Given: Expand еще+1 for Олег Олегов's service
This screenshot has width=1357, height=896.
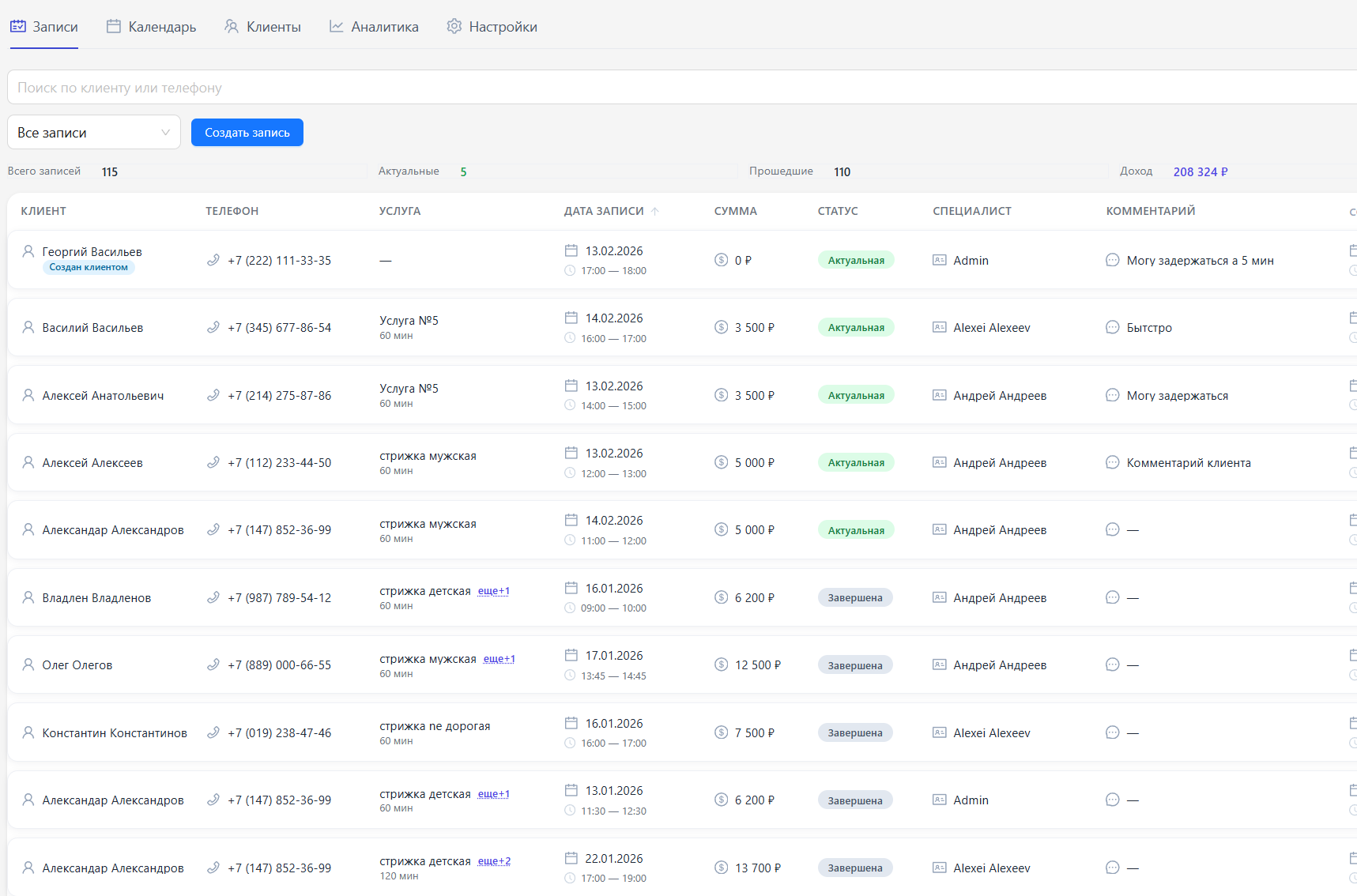Looking at the screenshot, I should pyautogui.click(x=499, y=659).
